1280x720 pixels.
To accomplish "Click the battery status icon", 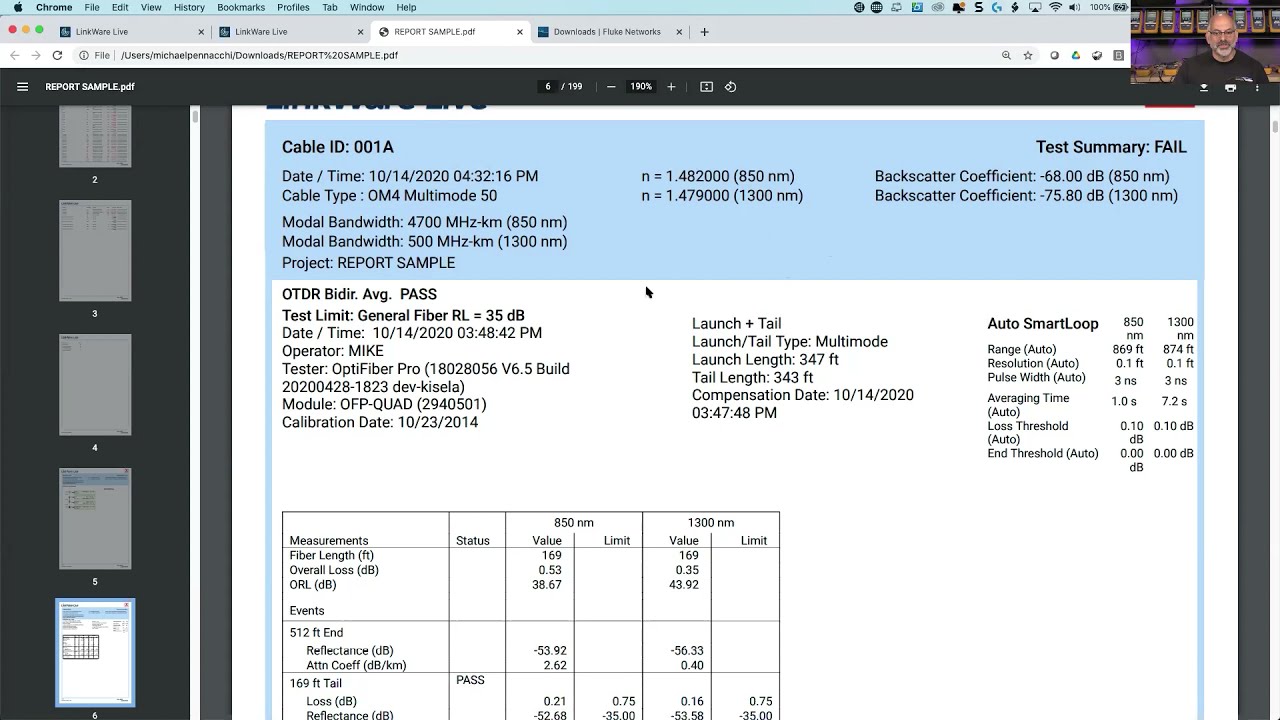I will pyautogui.click(x=1120, y=7).
